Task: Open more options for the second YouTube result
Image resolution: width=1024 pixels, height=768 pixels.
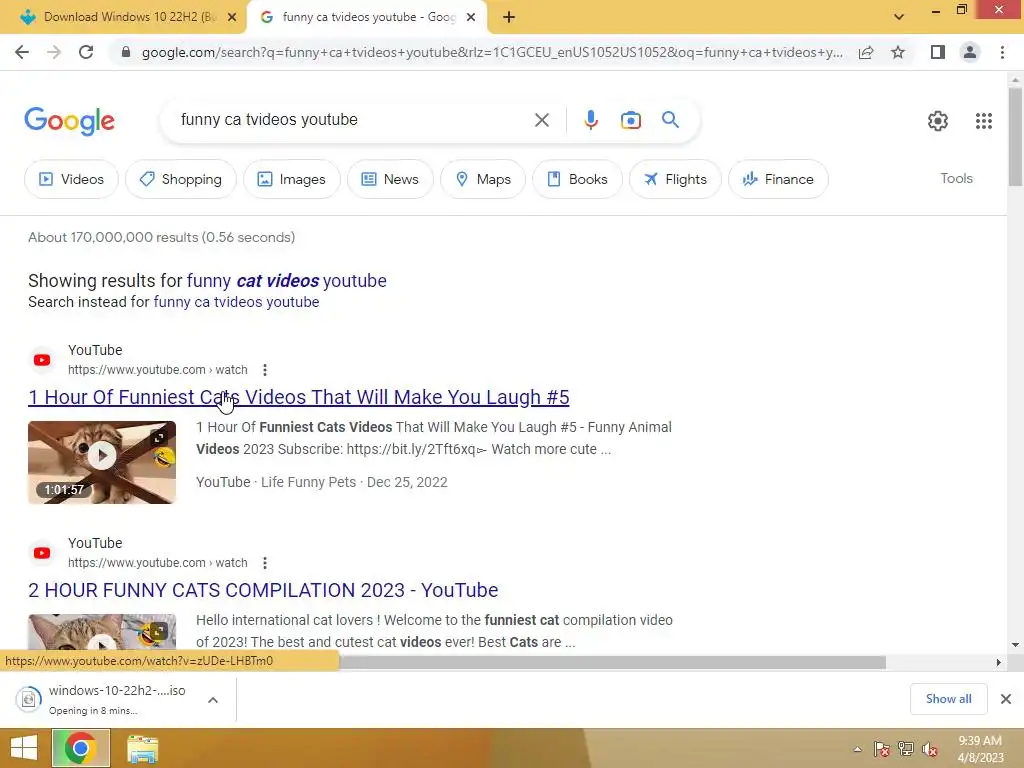Action: point(264,563)
